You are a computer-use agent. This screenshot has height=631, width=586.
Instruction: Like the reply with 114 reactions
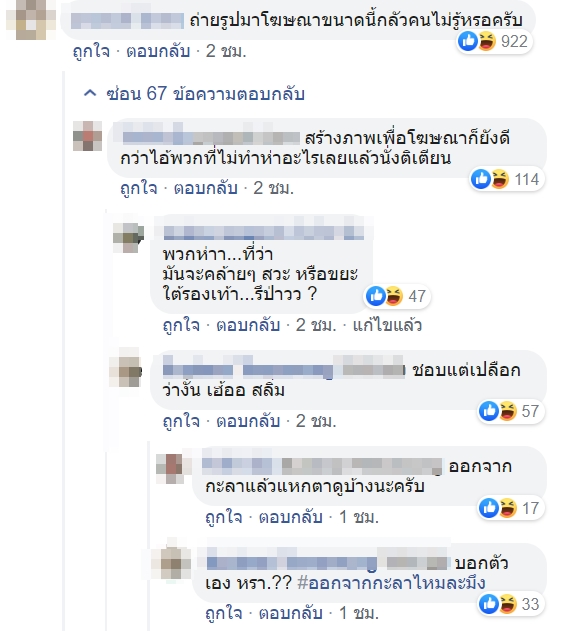[138, 188]
